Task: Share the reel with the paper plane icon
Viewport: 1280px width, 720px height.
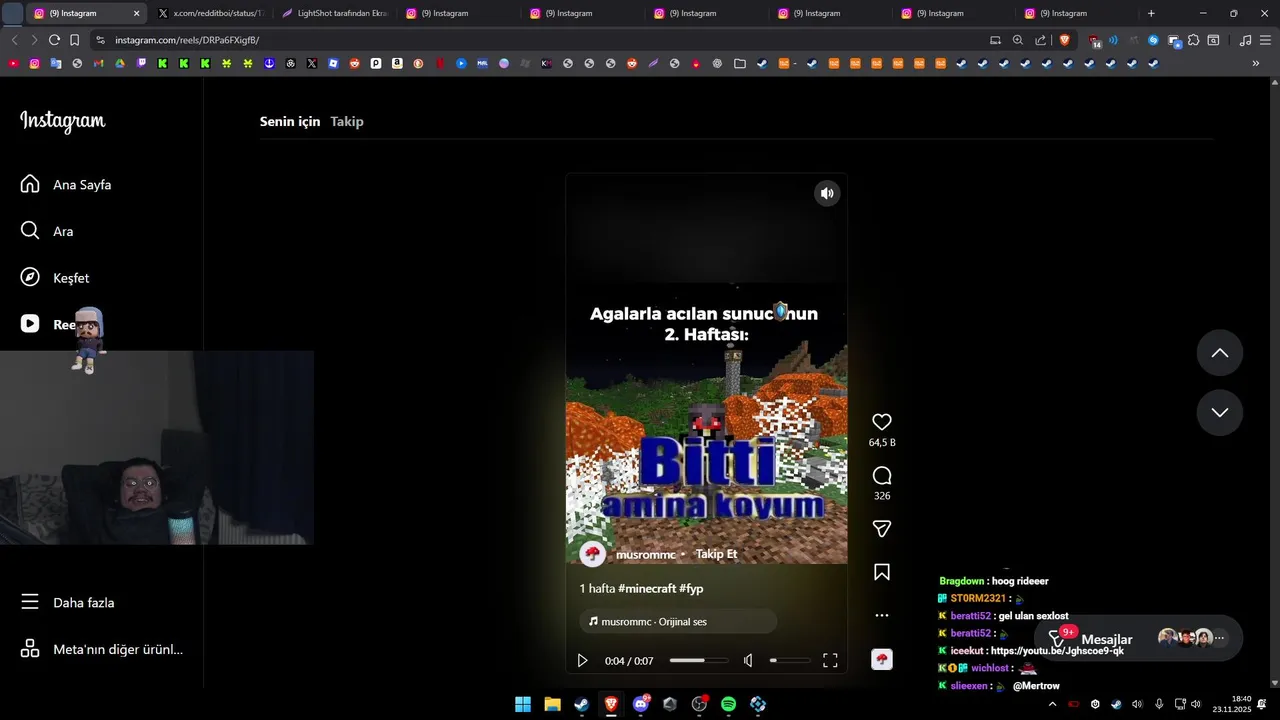Action: [x=881, y=528]
